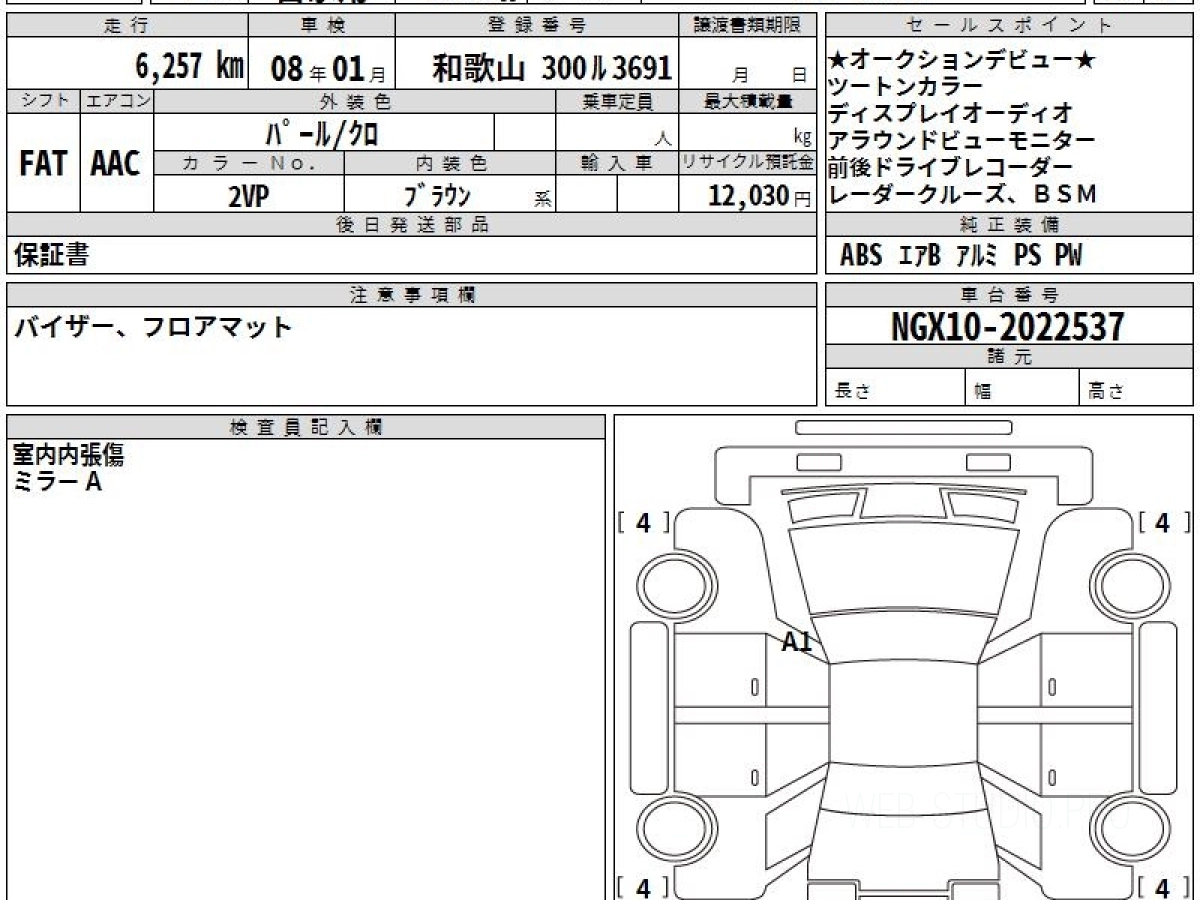This screenshot has width=1200, height=900.
Task: Click the 車台番号 header
Action: [x=1009, y=295]
